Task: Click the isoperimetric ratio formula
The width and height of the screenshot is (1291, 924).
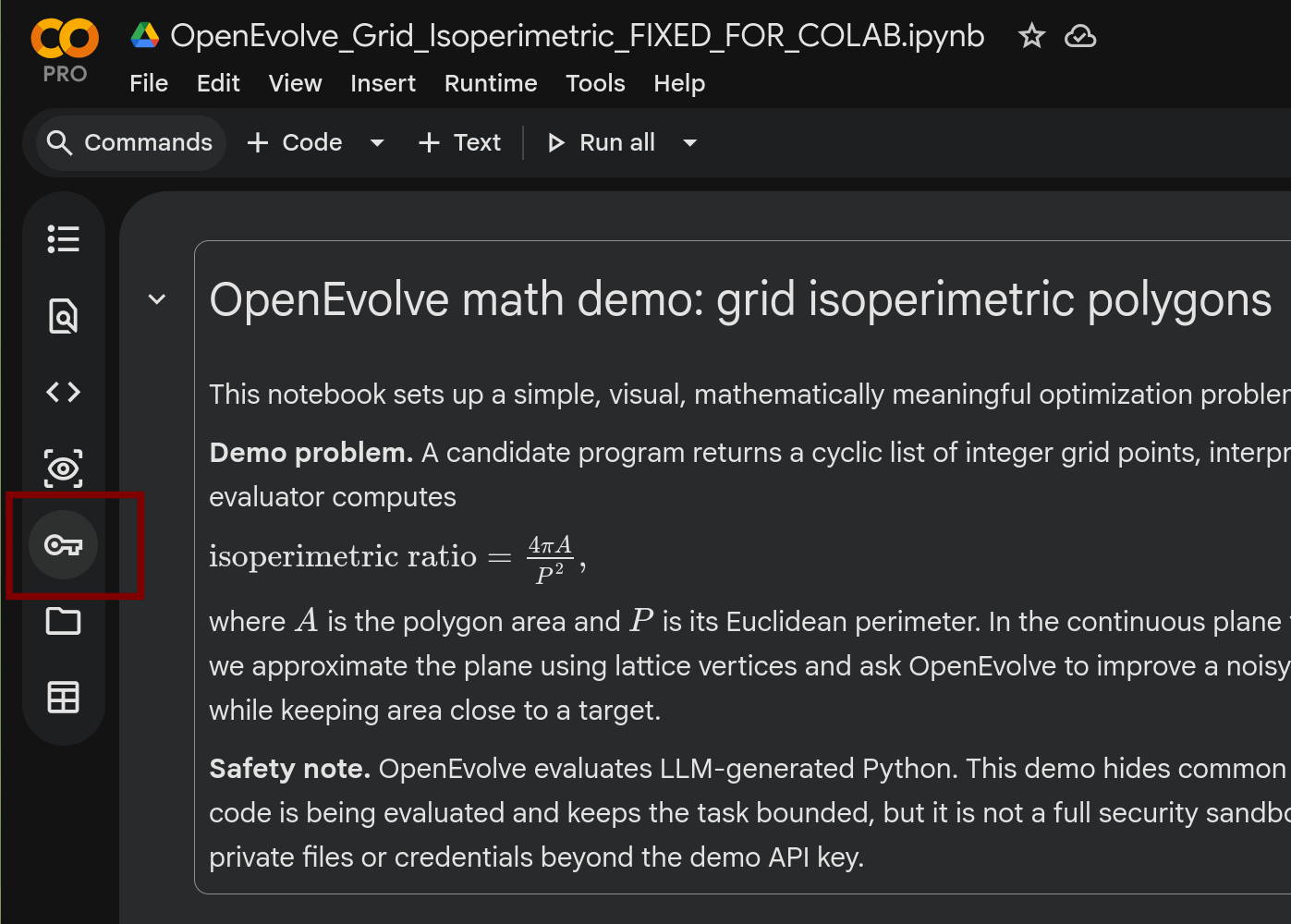Action: pos(397,558)
